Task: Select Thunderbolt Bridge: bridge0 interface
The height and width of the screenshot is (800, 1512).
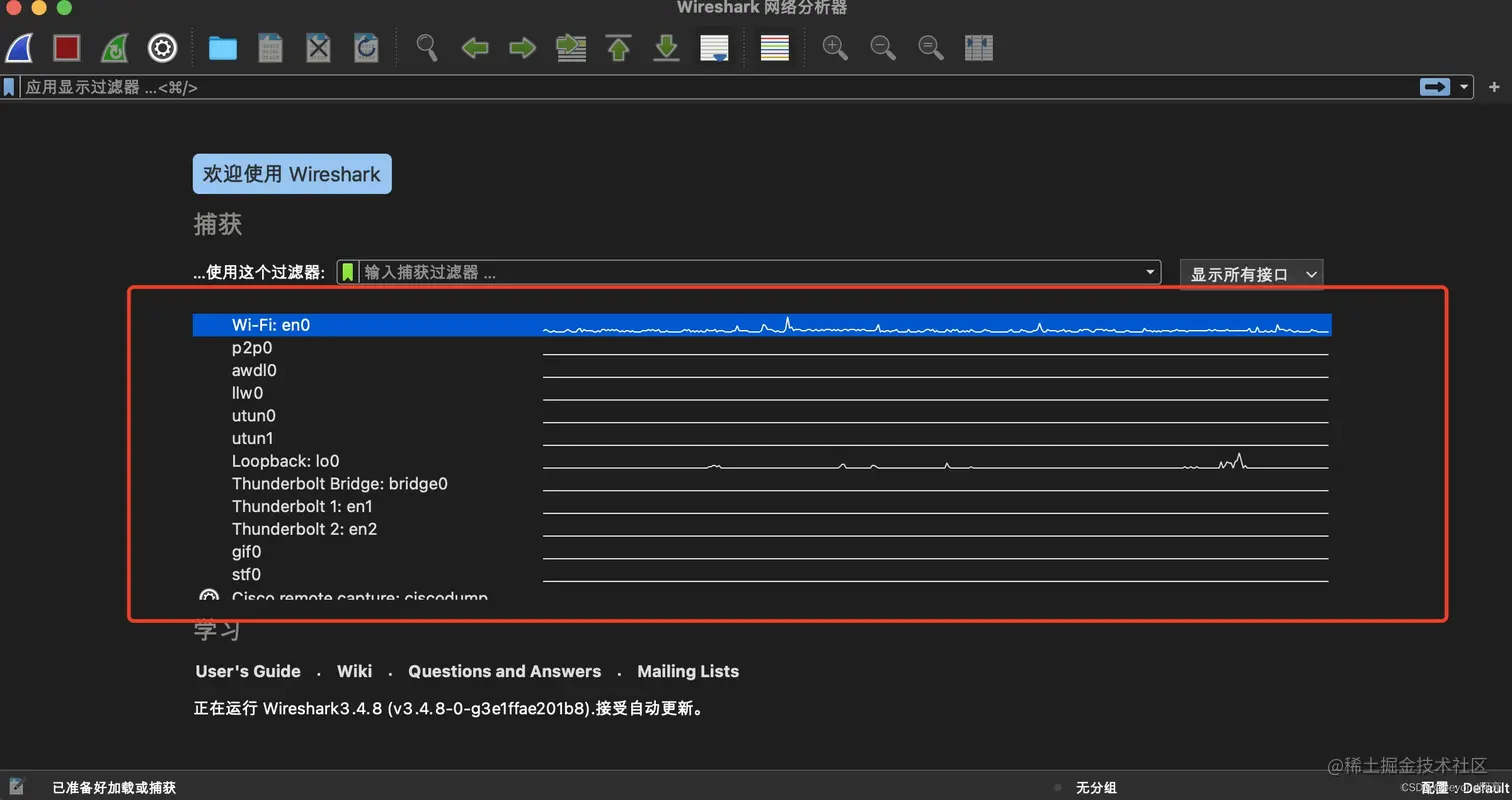Action: (x=762, y=484)
